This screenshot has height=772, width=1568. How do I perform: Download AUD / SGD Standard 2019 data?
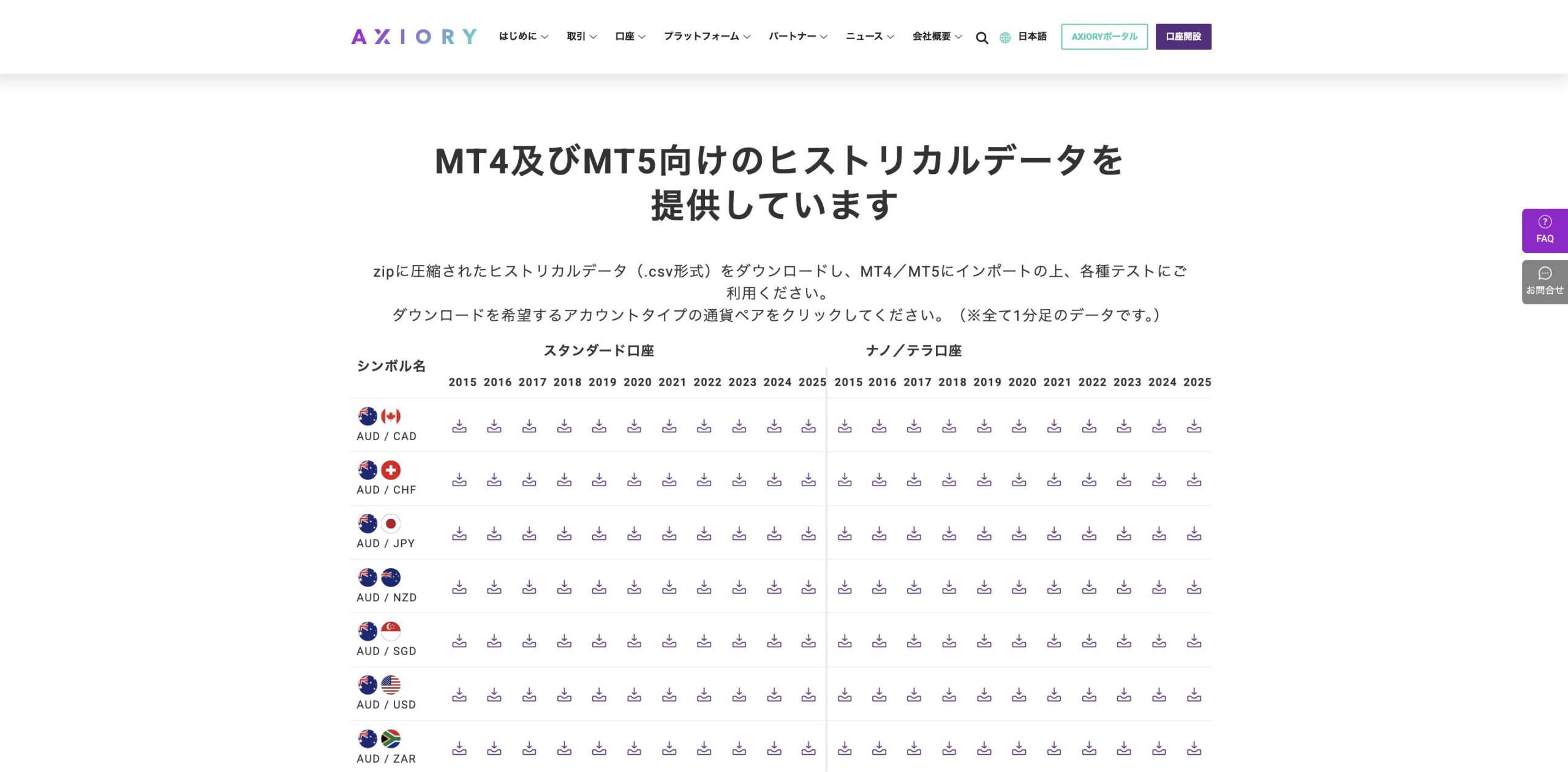click(599, 641)
